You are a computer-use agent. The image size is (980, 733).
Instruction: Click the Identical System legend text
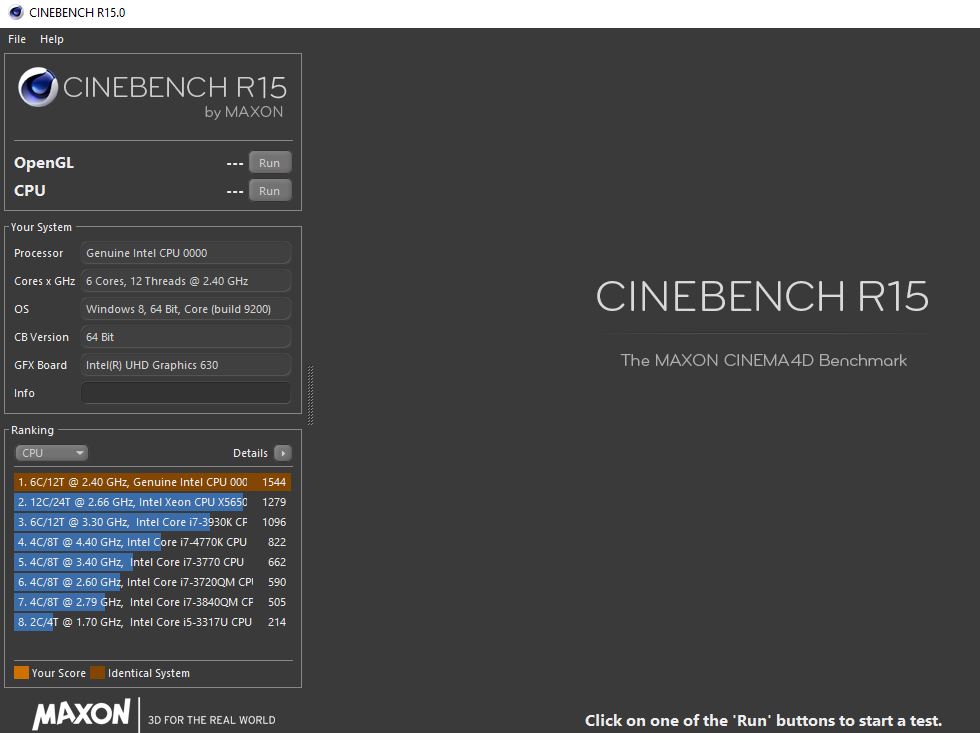[149, 673]
